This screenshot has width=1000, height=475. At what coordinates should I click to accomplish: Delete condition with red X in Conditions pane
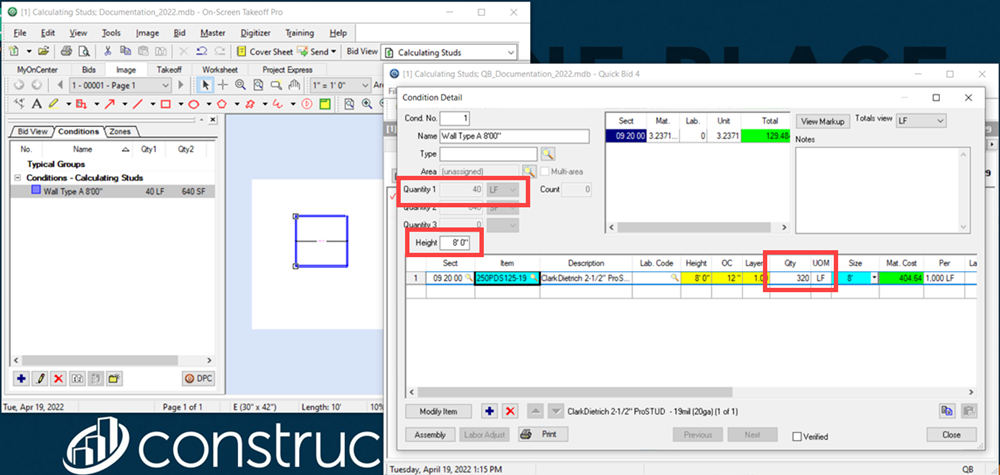coord(58,378)
